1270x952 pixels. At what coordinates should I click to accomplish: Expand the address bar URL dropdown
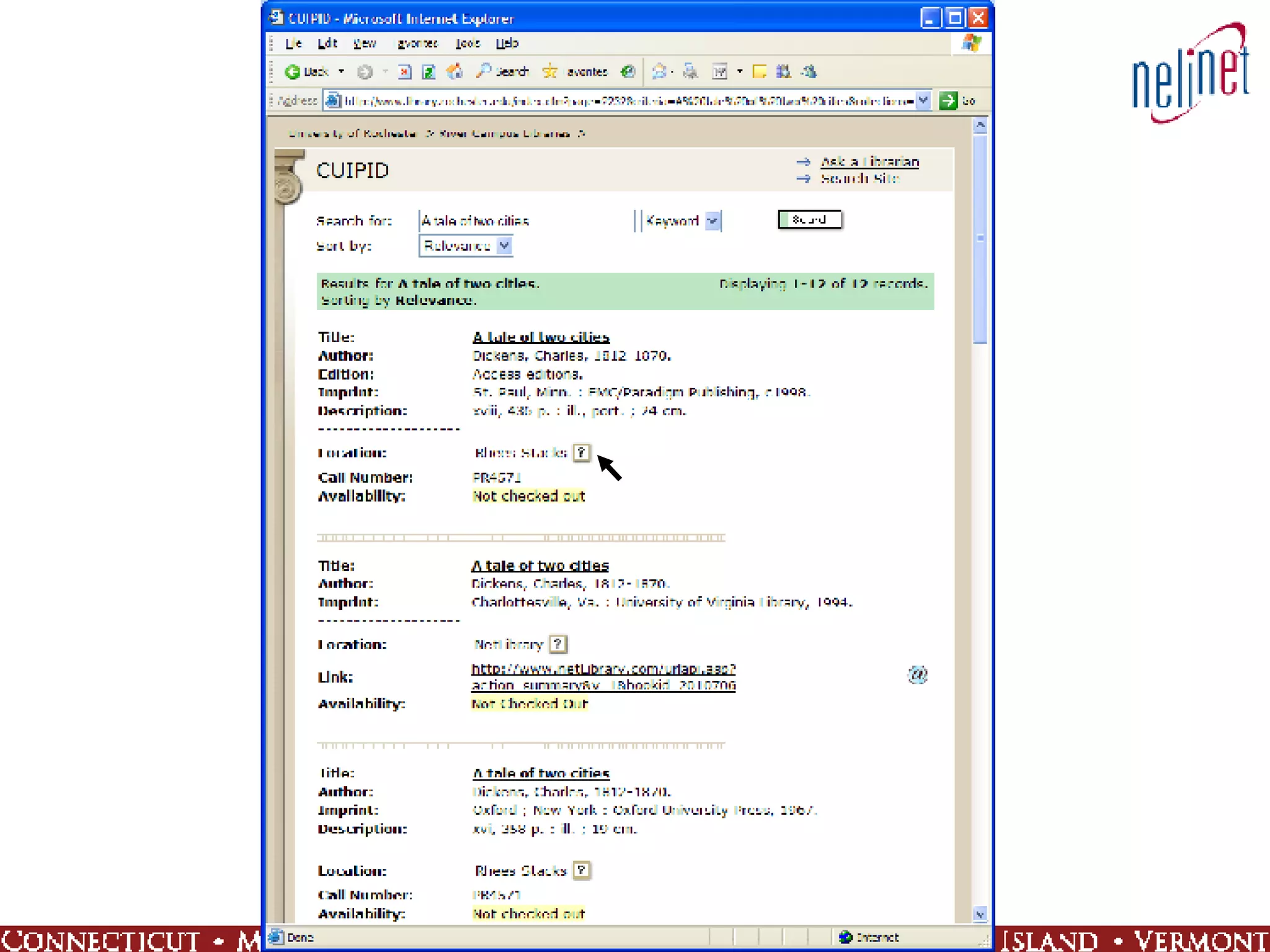coord(923,100)
